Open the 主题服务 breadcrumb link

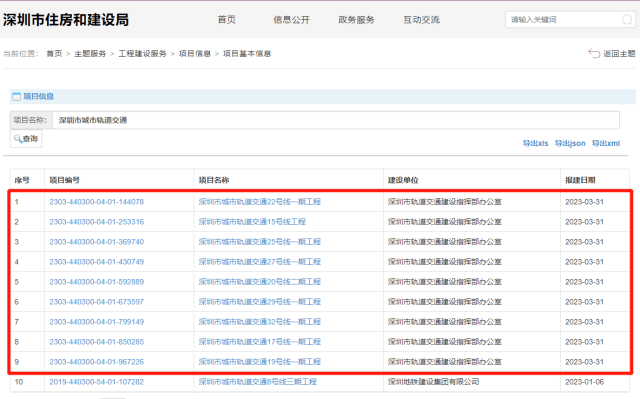[90, 54]
